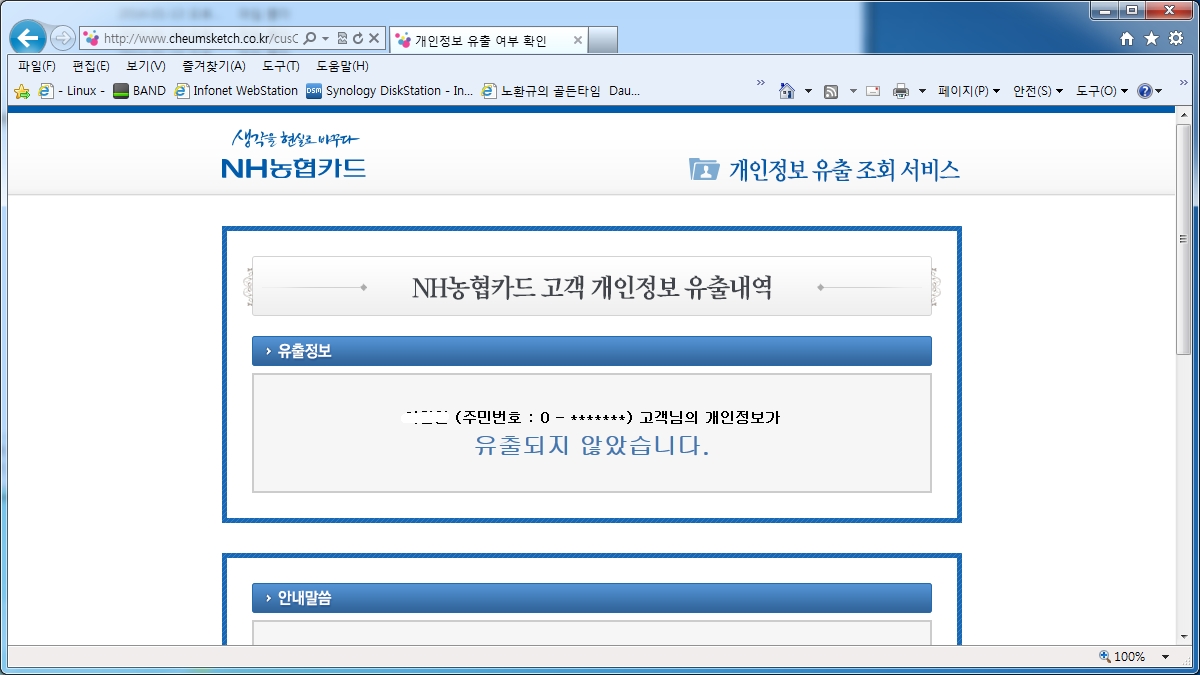The height and width of the screenshot is (675, 1200).
Task: Click the 개인정보 유출 조회 서비스 heading text
Action: click(x=844, y=169)
